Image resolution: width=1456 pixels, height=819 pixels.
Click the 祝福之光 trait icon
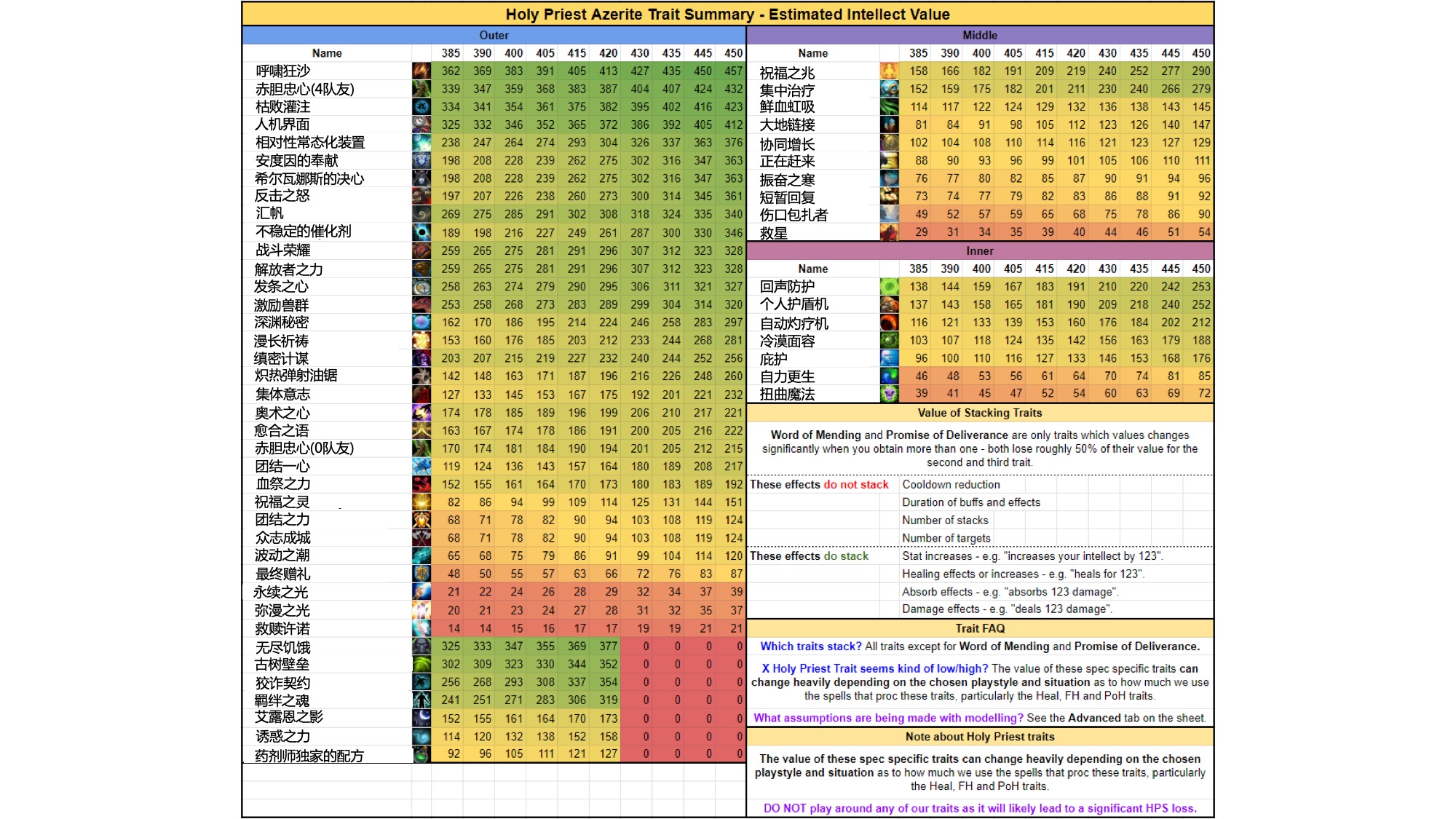click(889, 71)
